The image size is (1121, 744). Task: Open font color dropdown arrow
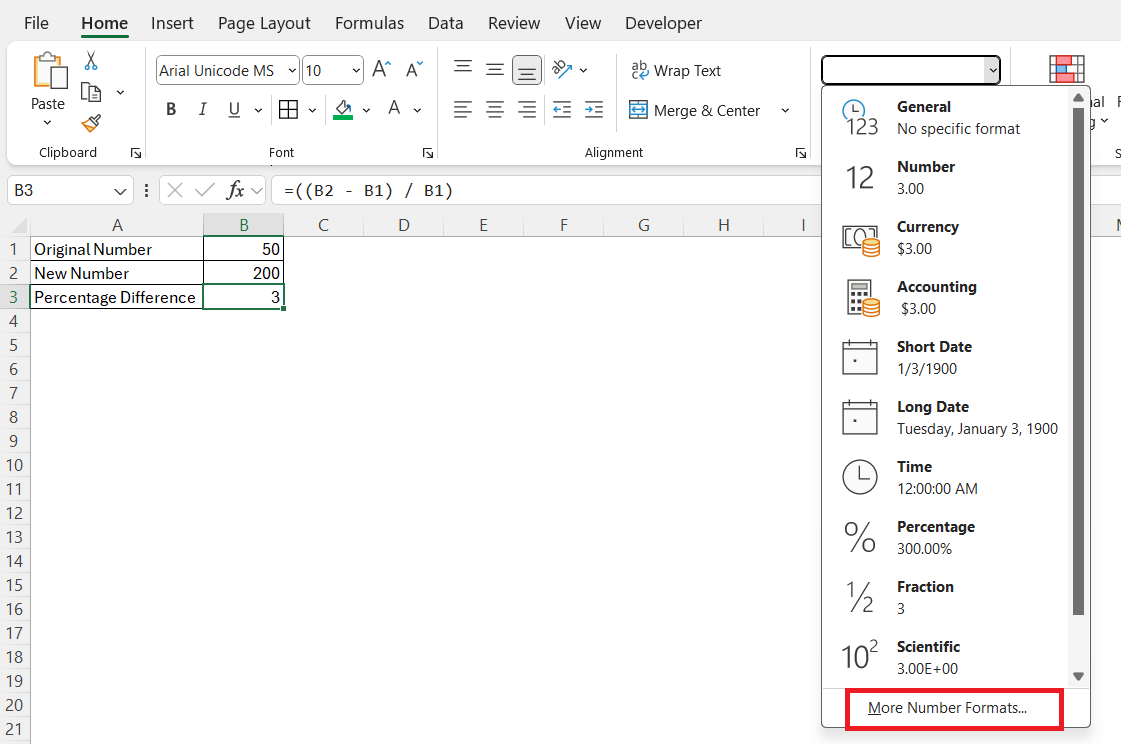[x=418, y=110]
